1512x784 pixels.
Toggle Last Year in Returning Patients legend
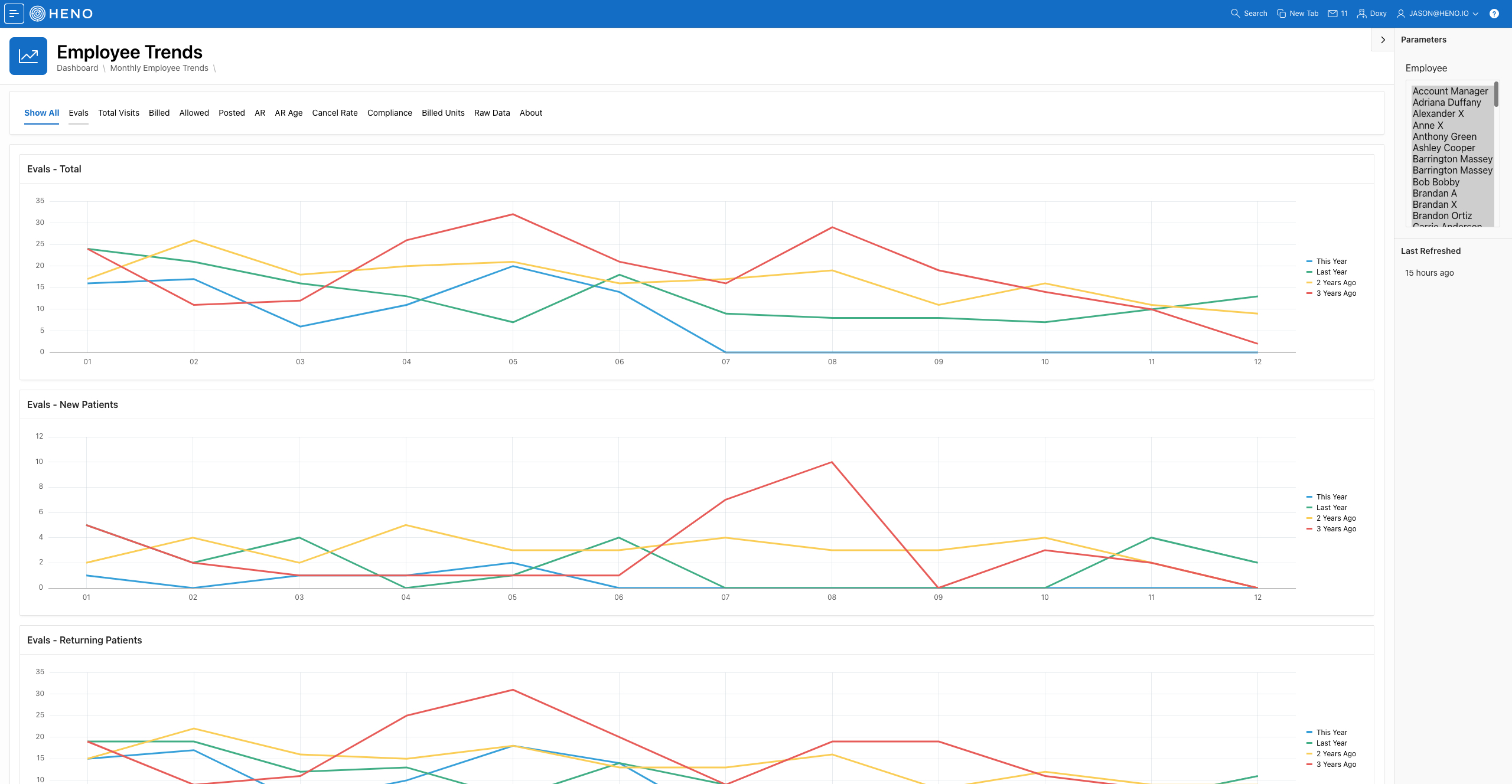[x=1327, y=743]
